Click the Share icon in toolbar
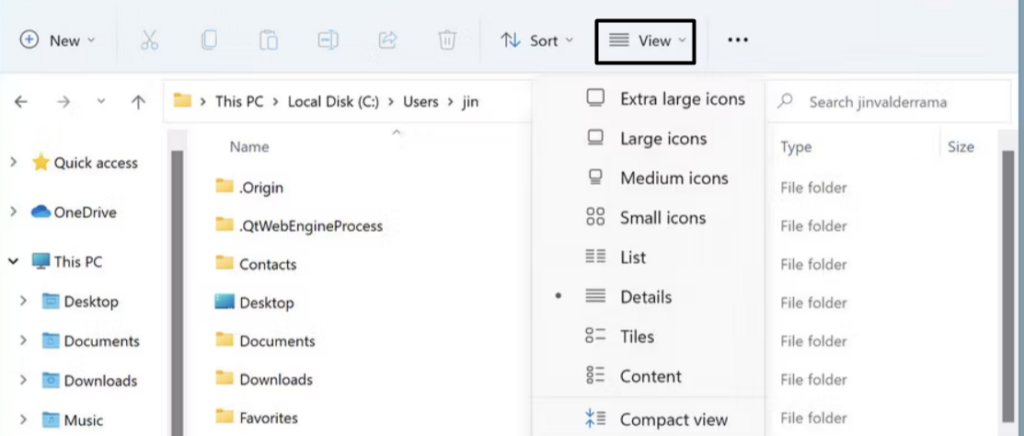 [387, 40]
